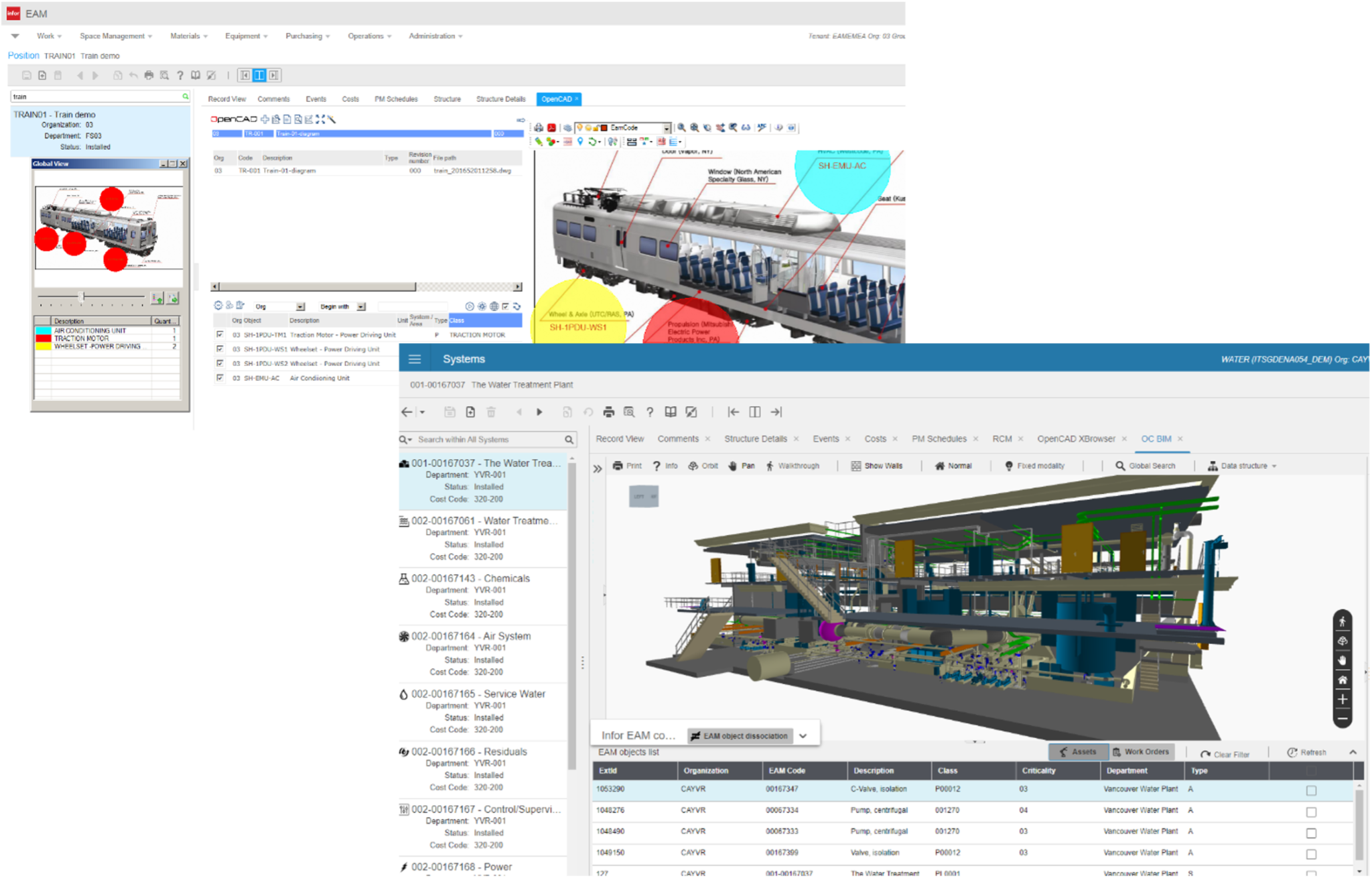Open the EamCode layer dropdown in OpenCAD
The width and height of the screenshot is (1372, 880).
(667, 127)
